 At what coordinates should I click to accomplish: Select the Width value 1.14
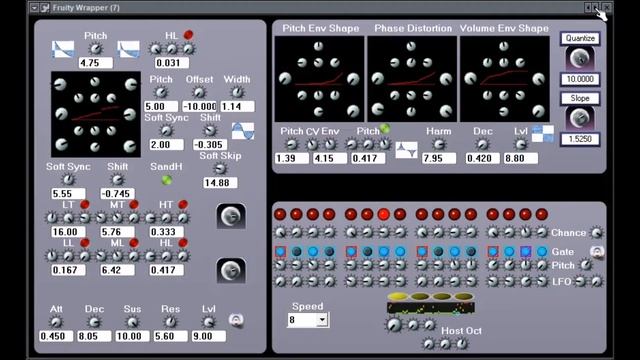tap(238, 107)
